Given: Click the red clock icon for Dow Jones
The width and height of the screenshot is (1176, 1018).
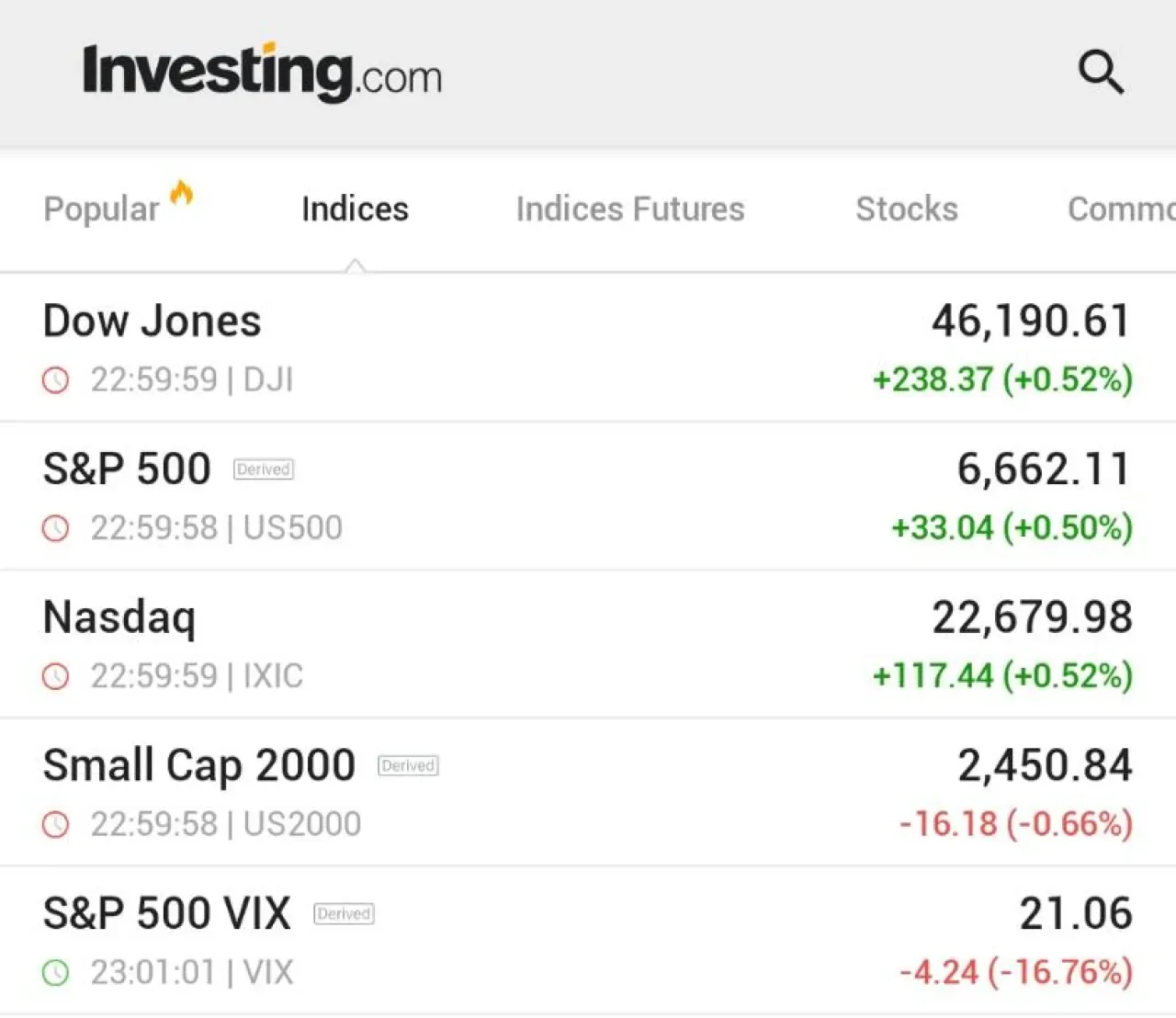Looking at the screenshot, I should pos(56,379).
